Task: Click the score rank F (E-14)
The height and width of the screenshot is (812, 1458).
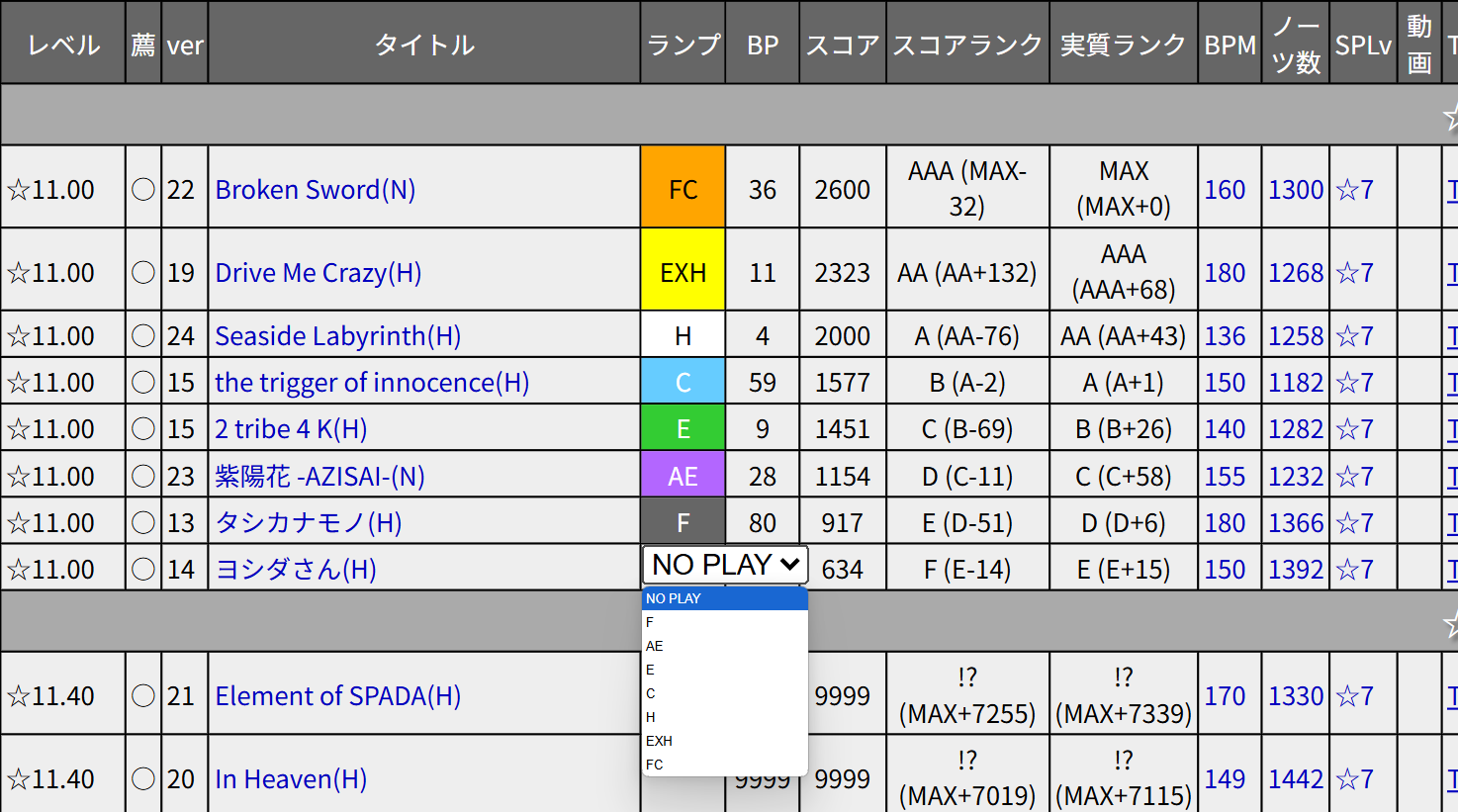Action: coord(967,569)
